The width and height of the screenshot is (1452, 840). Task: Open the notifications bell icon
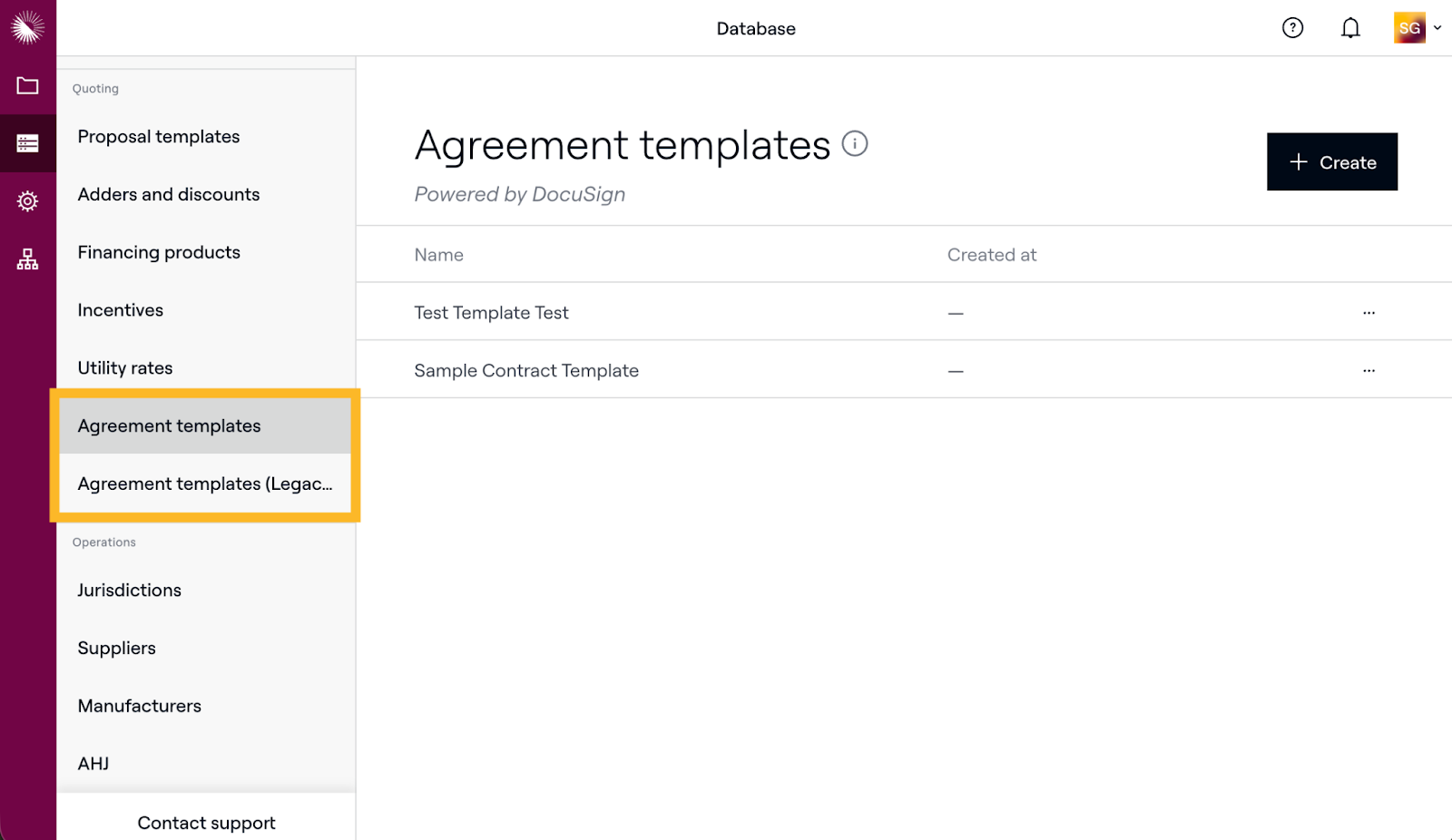click(1350, 28)
